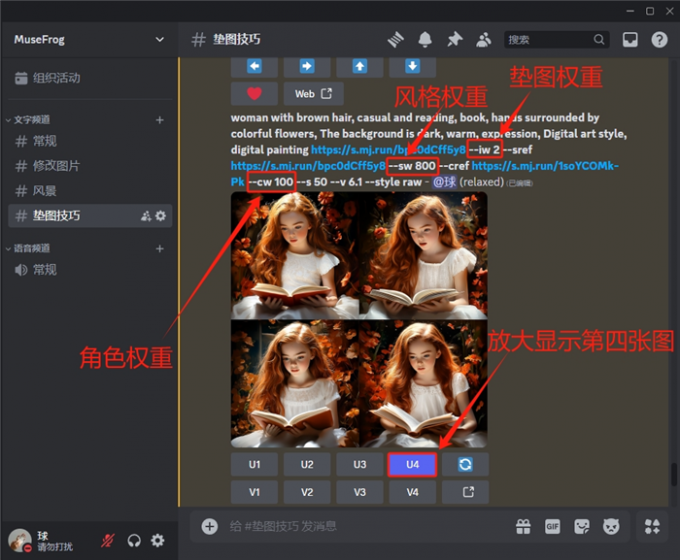Show pinned messages pin icon
The height and width of the screenshot is (560, 680).
coord(454,40)
